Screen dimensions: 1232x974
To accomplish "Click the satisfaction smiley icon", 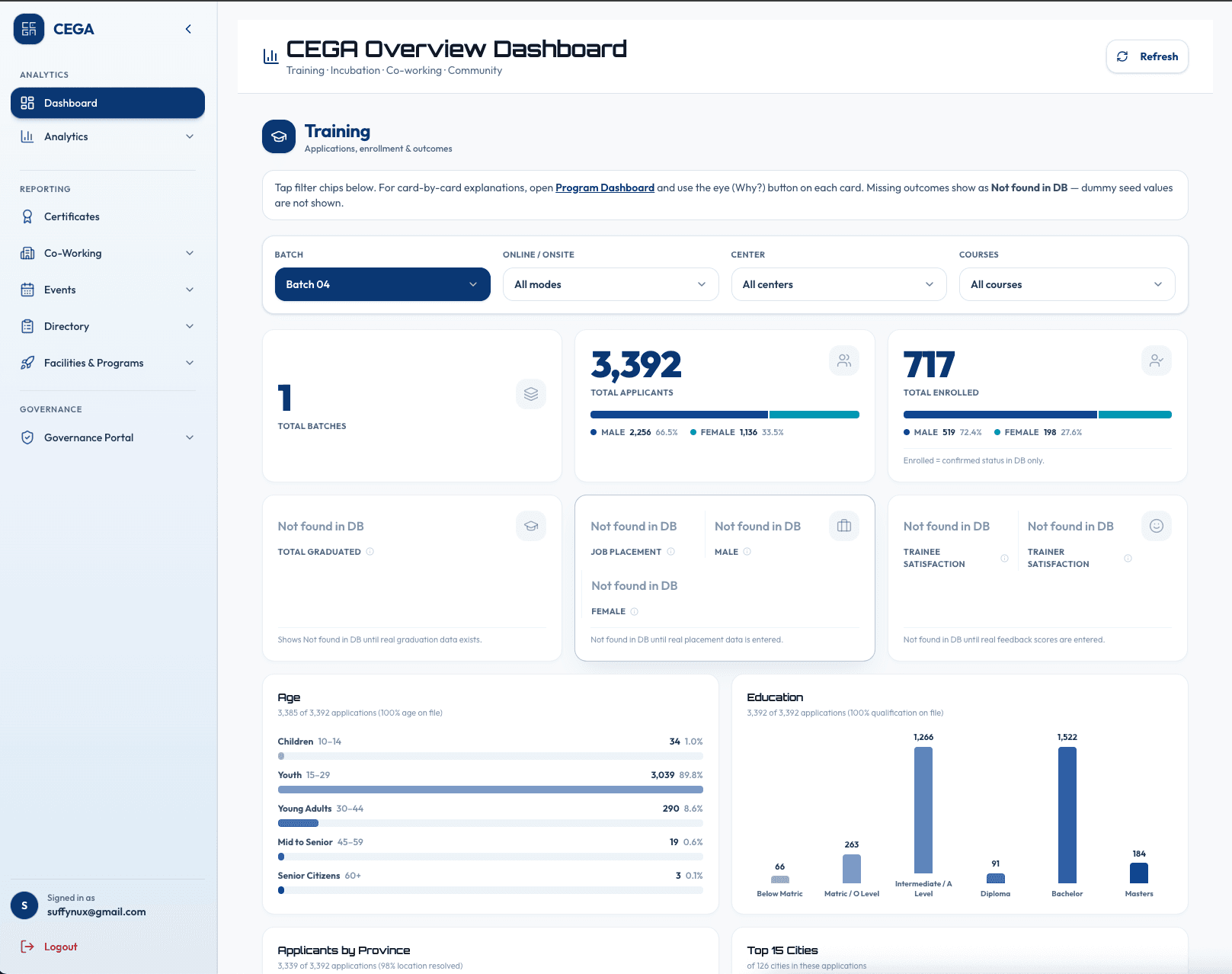I will coord(1157,526).
